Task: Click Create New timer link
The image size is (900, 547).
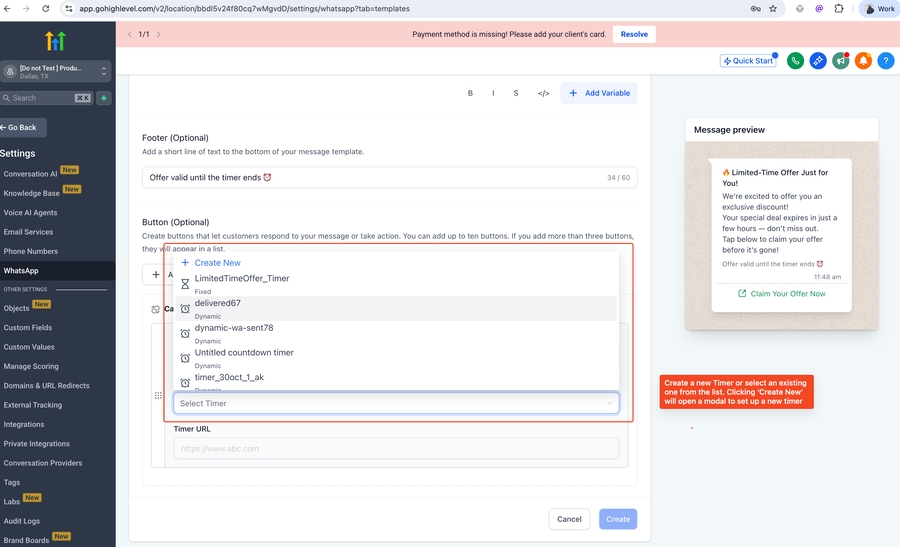Action: [x=217, y=263]
